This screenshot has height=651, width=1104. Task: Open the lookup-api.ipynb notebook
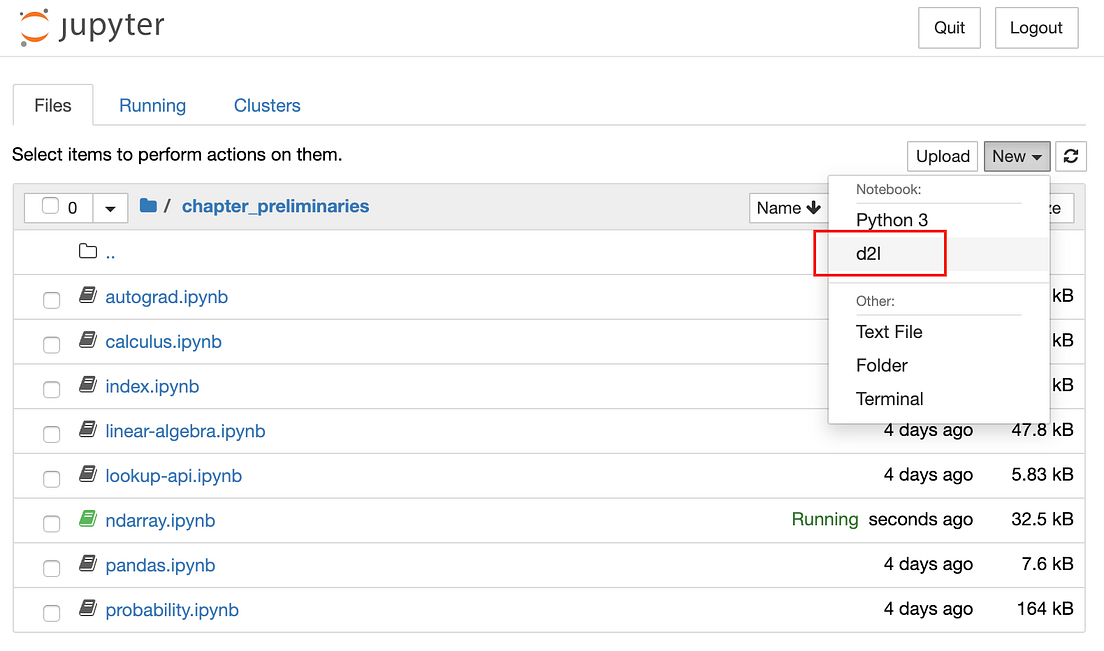[x=173, y=475]
